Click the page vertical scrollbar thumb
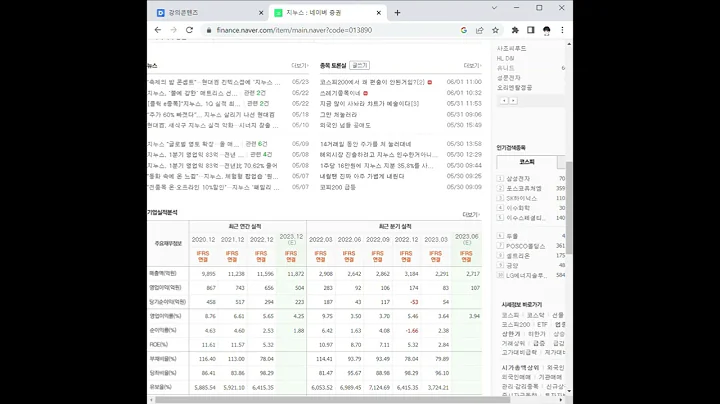 [569, 208]
